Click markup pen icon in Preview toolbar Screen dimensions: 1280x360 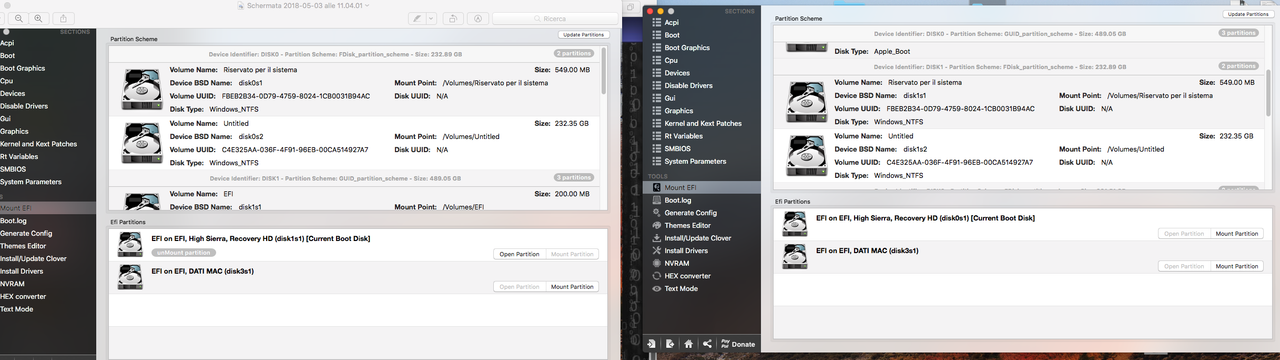pos(417,18)
